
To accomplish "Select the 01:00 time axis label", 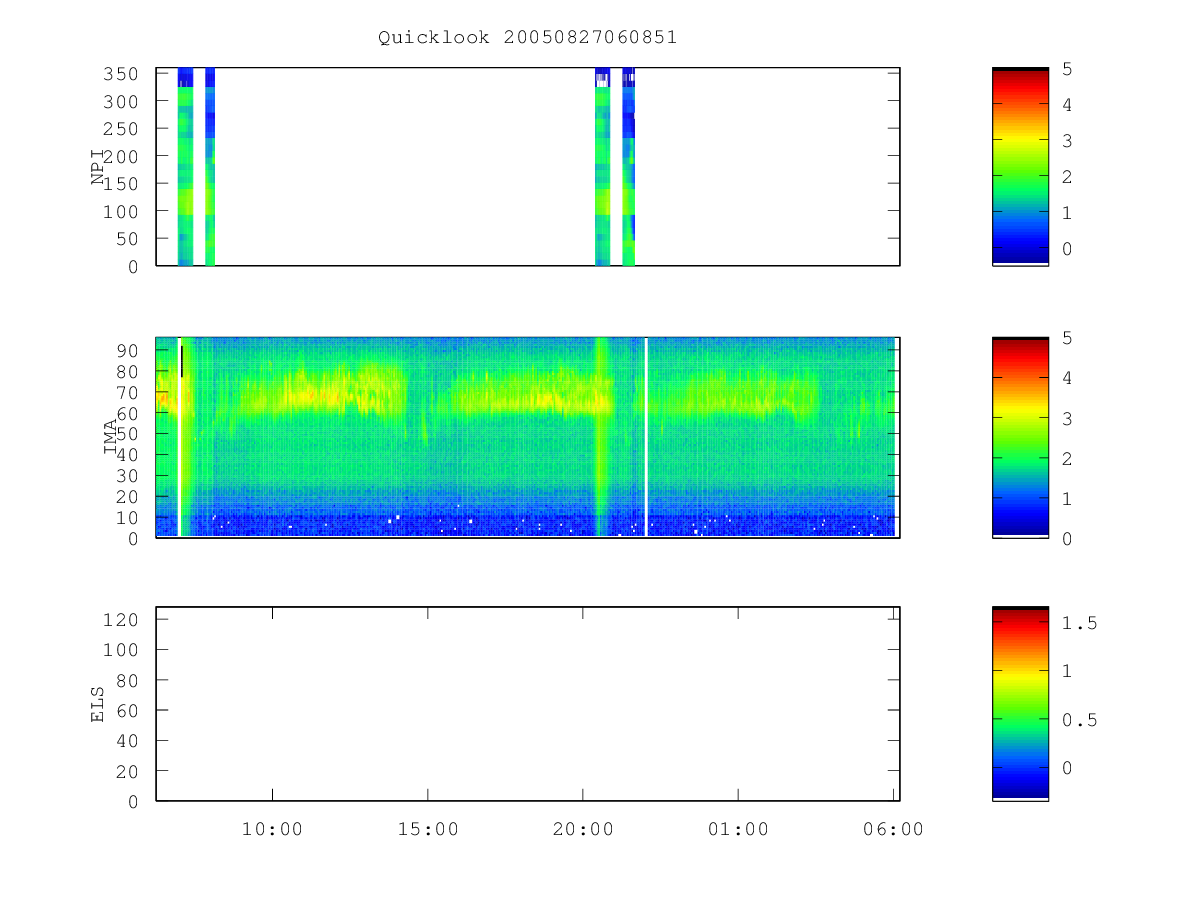I will pos(738,829).
